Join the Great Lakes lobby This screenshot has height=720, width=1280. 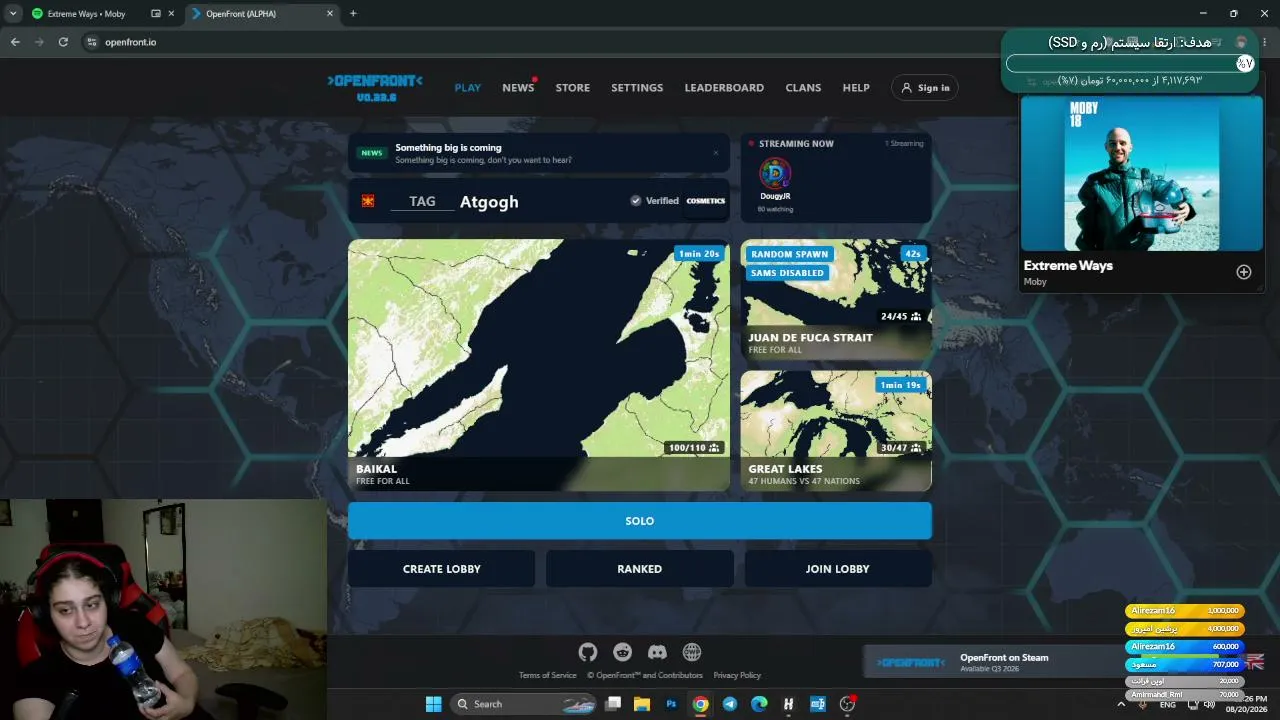[836, 431]
